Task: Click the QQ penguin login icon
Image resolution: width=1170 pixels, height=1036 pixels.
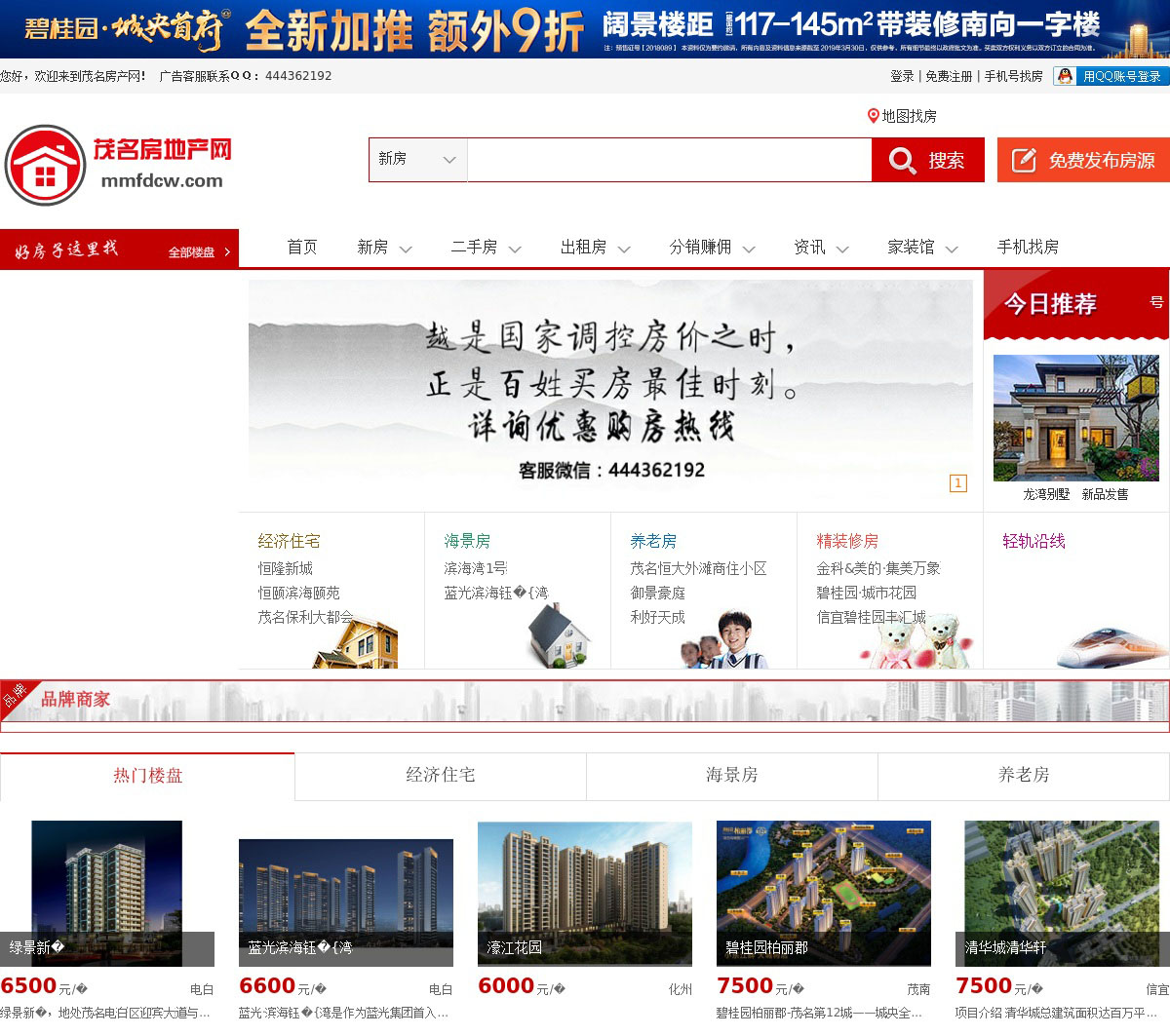Action: click(x=1065, y=76)
